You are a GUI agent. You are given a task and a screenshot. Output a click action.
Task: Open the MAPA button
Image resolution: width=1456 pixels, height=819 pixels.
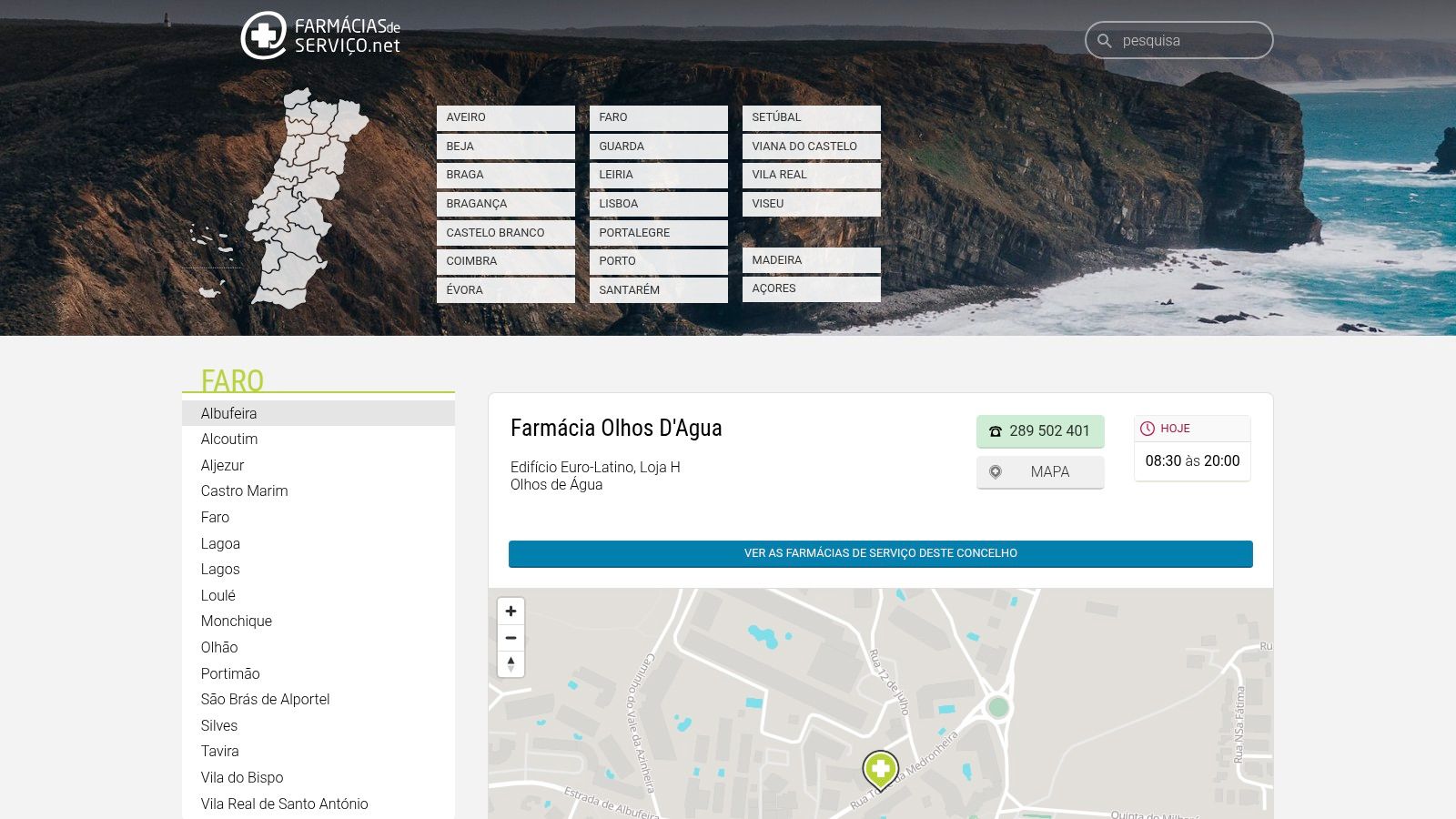click(1040, 472)
